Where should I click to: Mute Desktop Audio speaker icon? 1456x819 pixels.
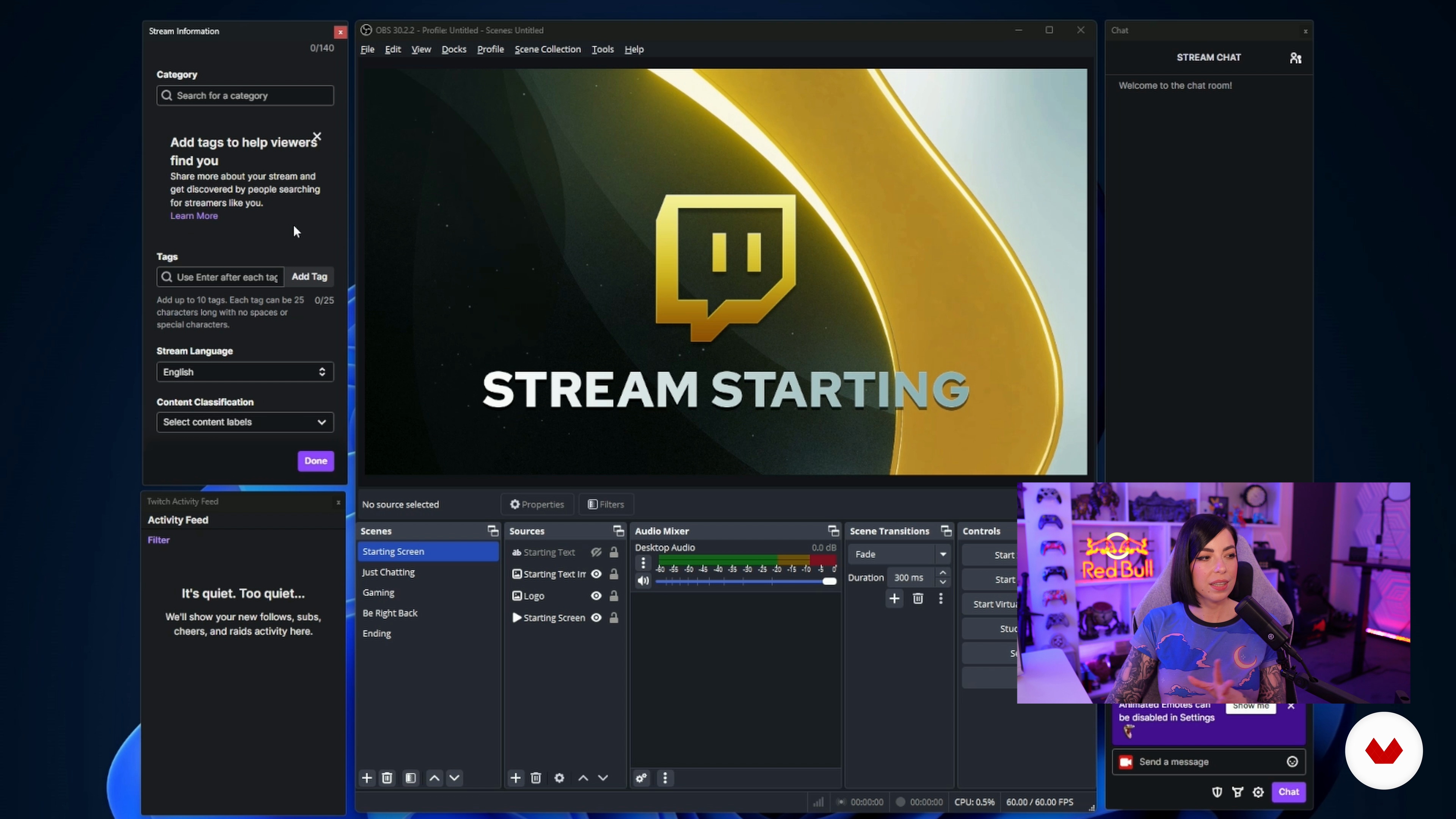(643, 581)
